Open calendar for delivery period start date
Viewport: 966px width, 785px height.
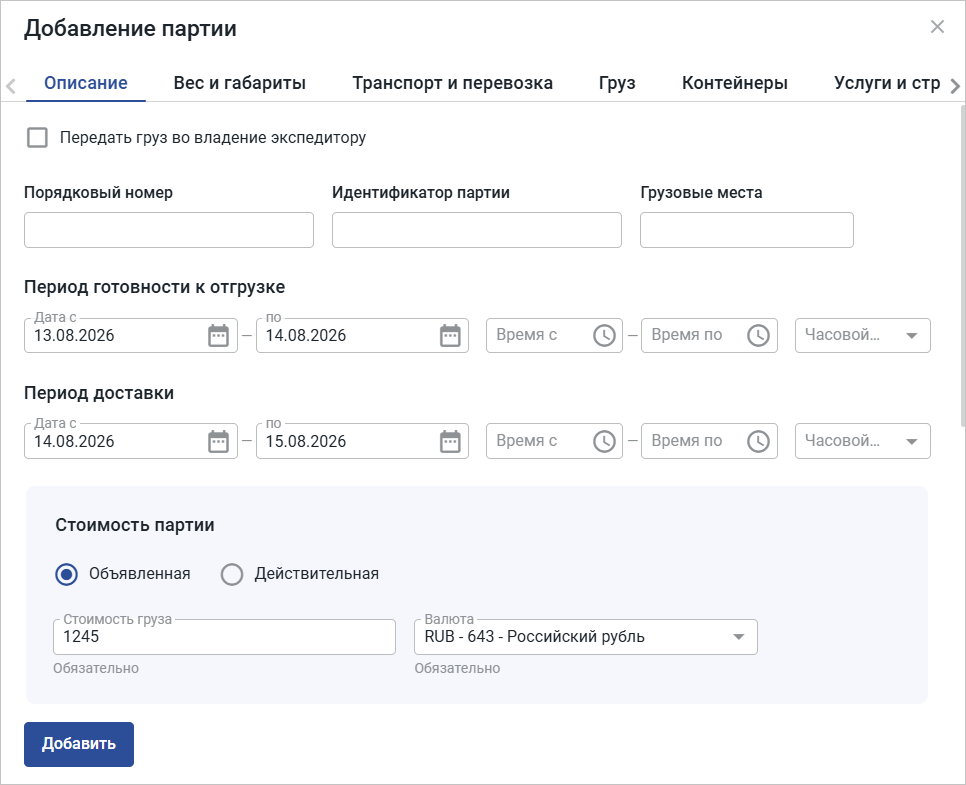tap(218, 441)
